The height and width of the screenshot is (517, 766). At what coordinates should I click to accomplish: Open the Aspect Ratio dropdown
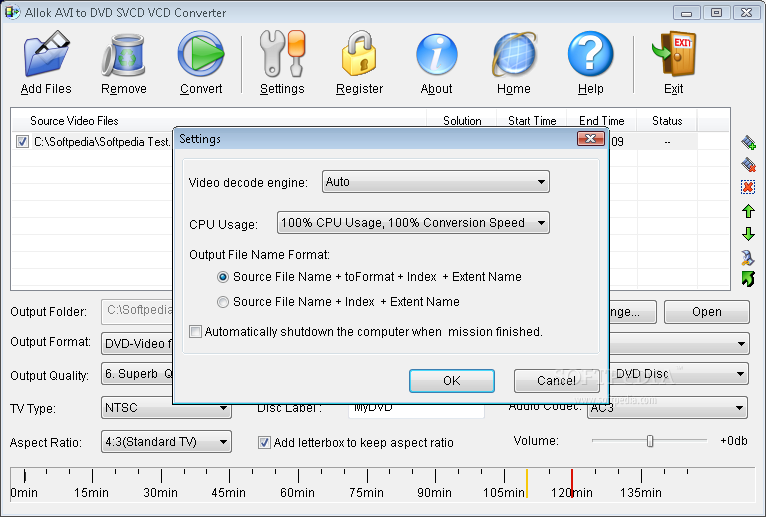pyautogui.click(x=166, y=442)
